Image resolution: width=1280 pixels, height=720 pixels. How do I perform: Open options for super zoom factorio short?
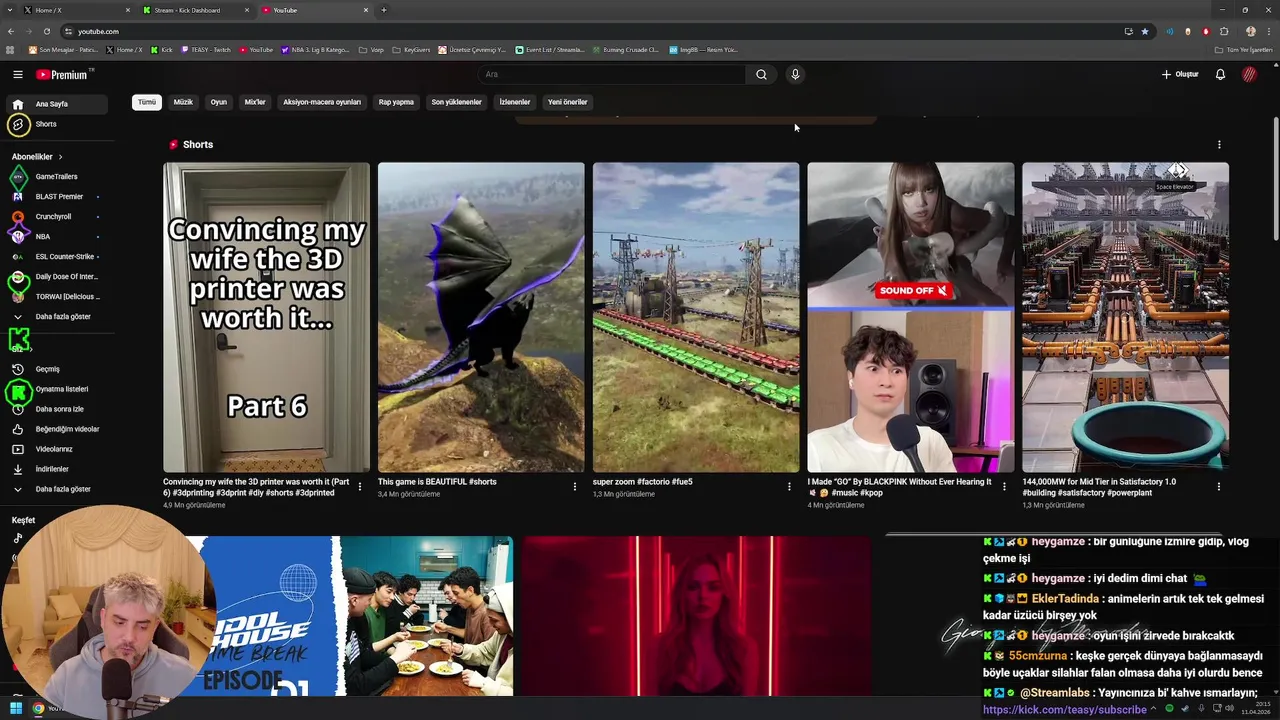tap(789, 487)
